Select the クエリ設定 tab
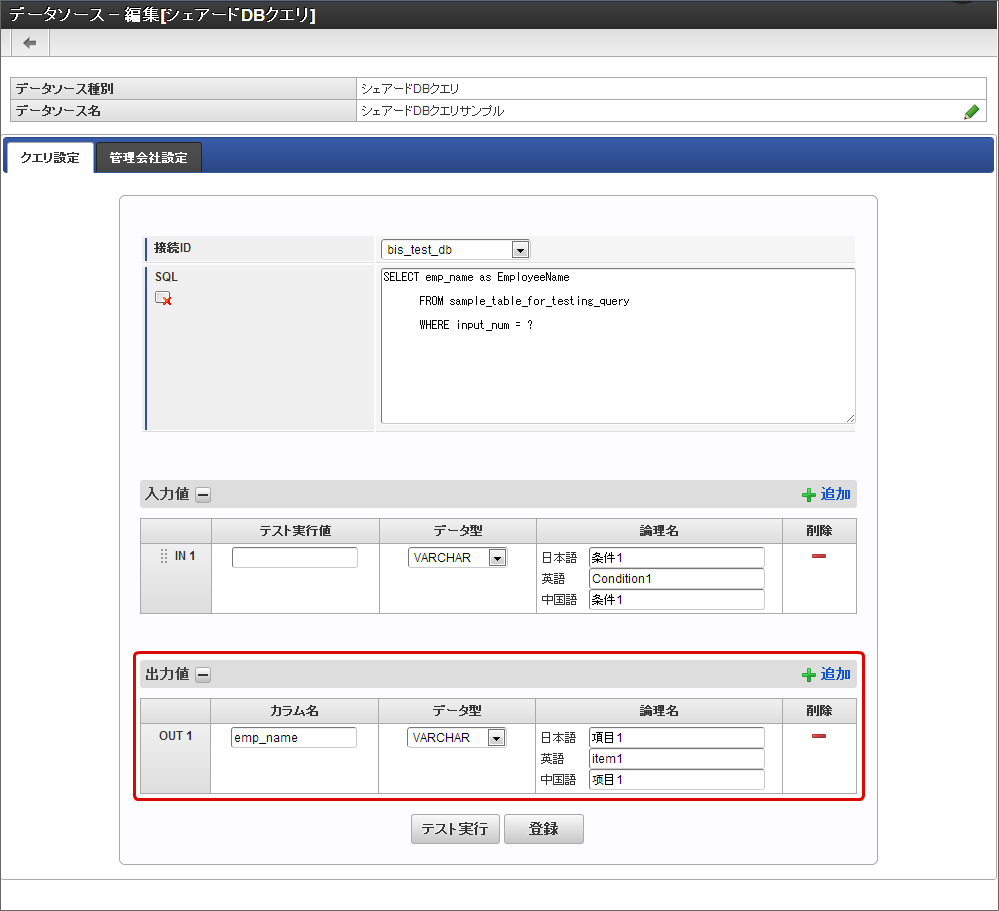 tap(50, 158)
